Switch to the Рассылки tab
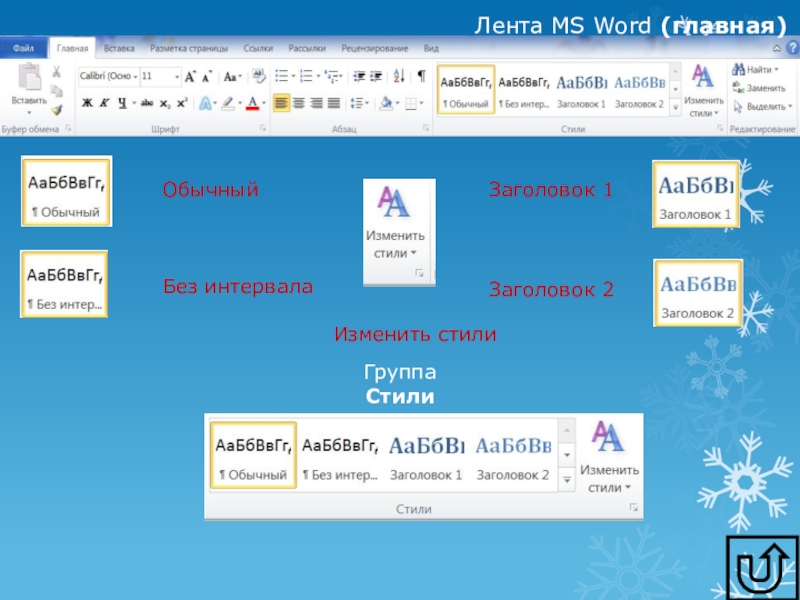The height and width of the screenshot is (600, 800). coord(307,48)
